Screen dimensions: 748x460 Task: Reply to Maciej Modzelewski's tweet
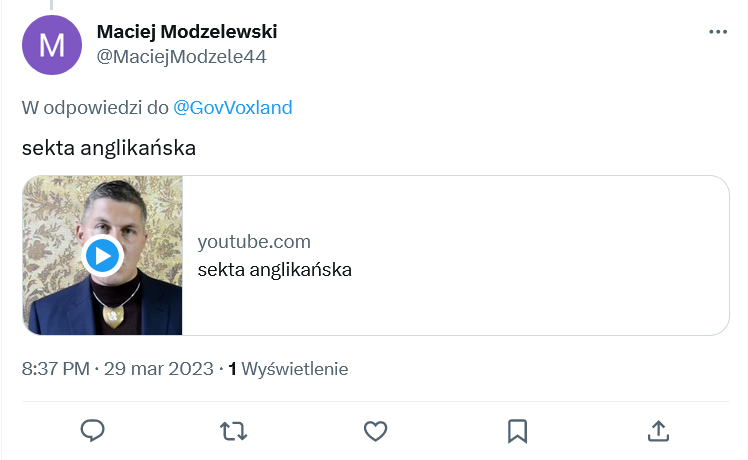click(x=93, y=430)
